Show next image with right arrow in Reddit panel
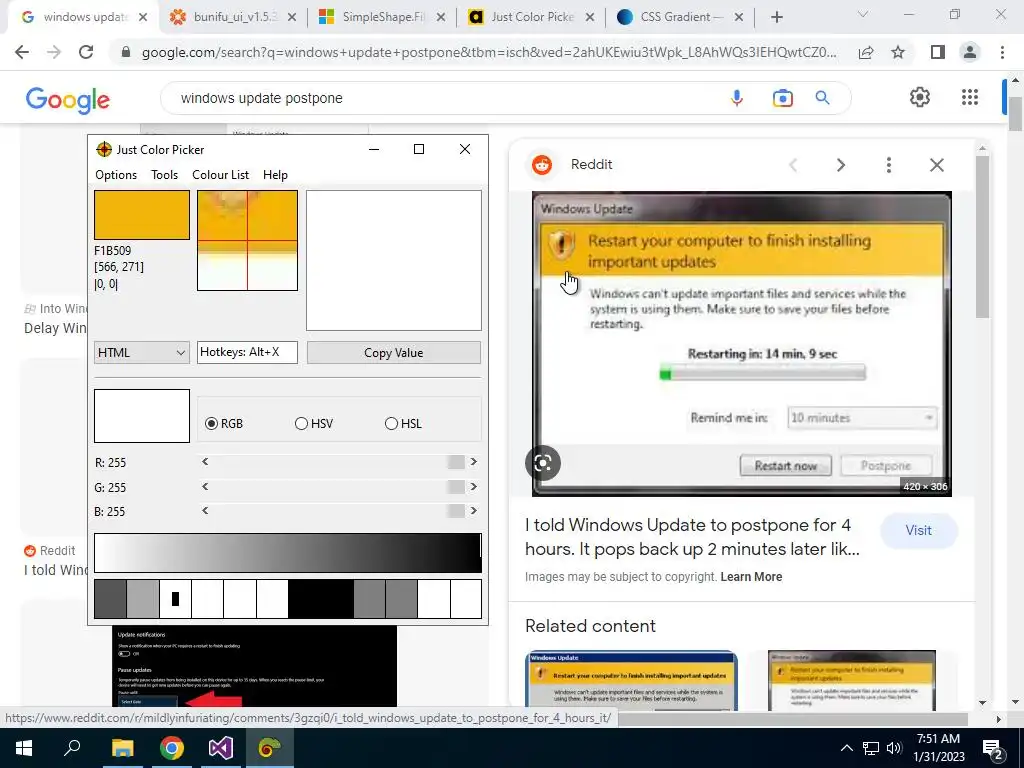 coord(841,165)
